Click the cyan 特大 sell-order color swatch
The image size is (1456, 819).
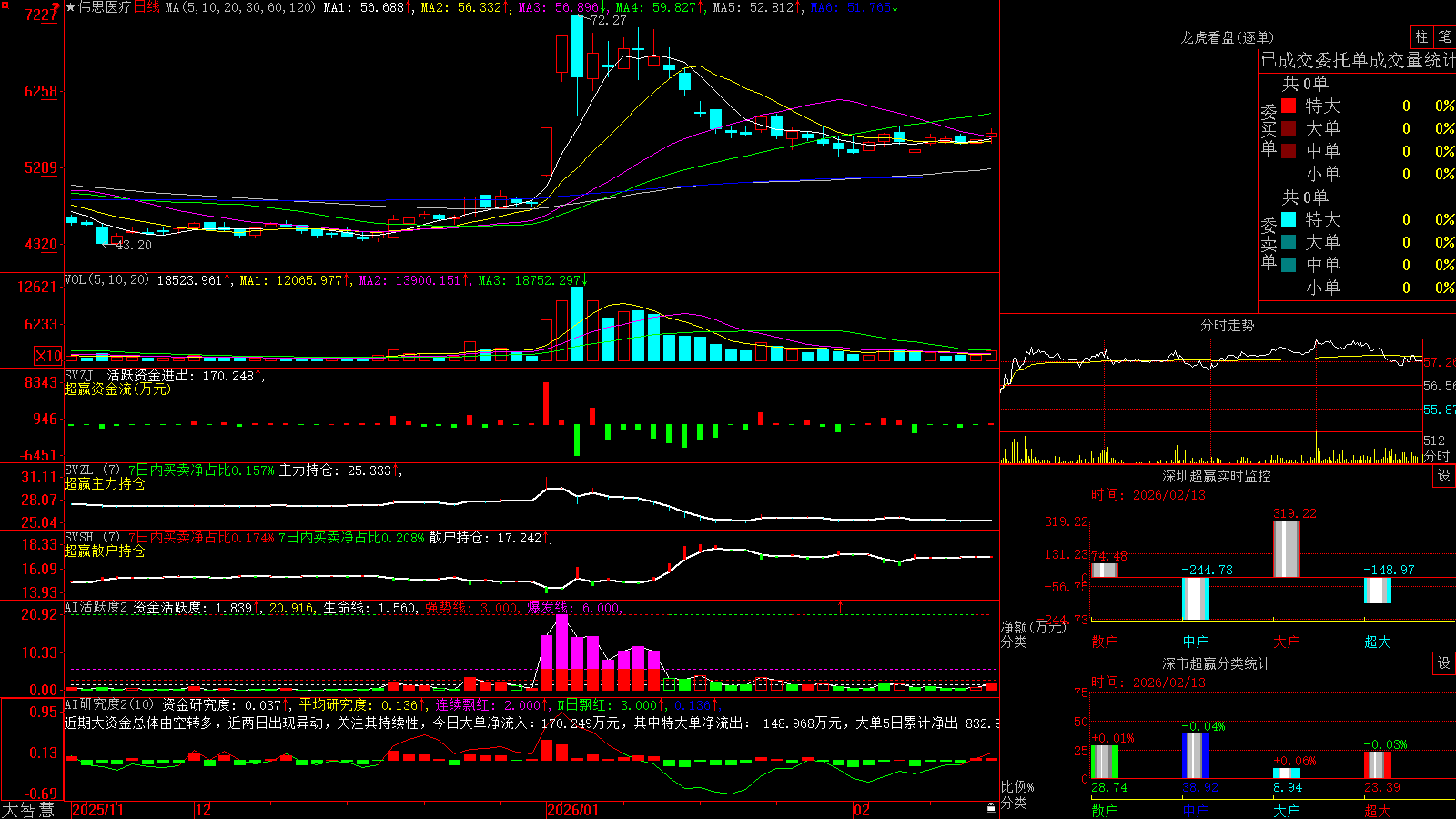(x=1289, y=219)
